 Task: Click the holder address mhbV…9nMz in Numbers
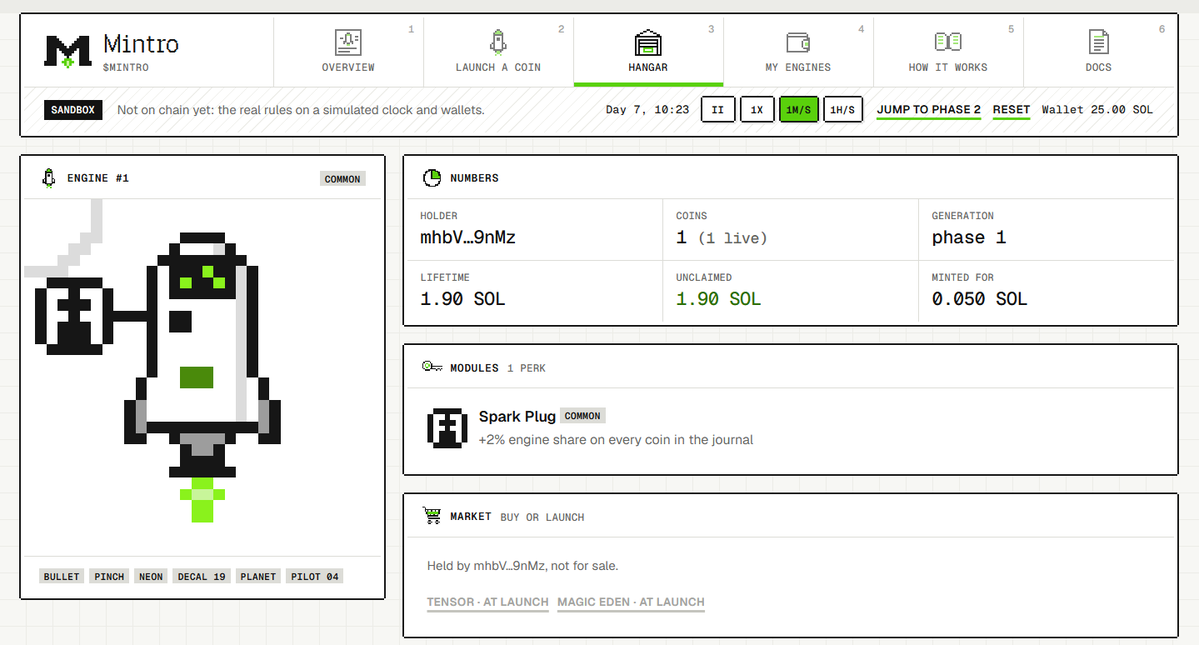pyautogui.click(x=467, y=238)
